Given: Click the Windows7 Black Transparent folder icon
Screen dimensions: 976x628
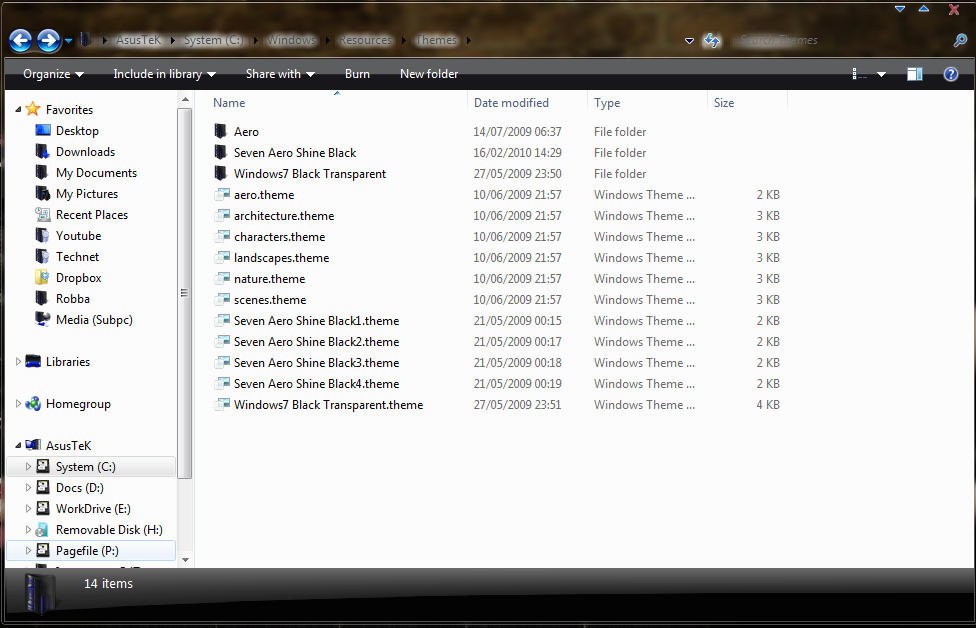Looking at the screenshot, I should [x=221, y=173].
